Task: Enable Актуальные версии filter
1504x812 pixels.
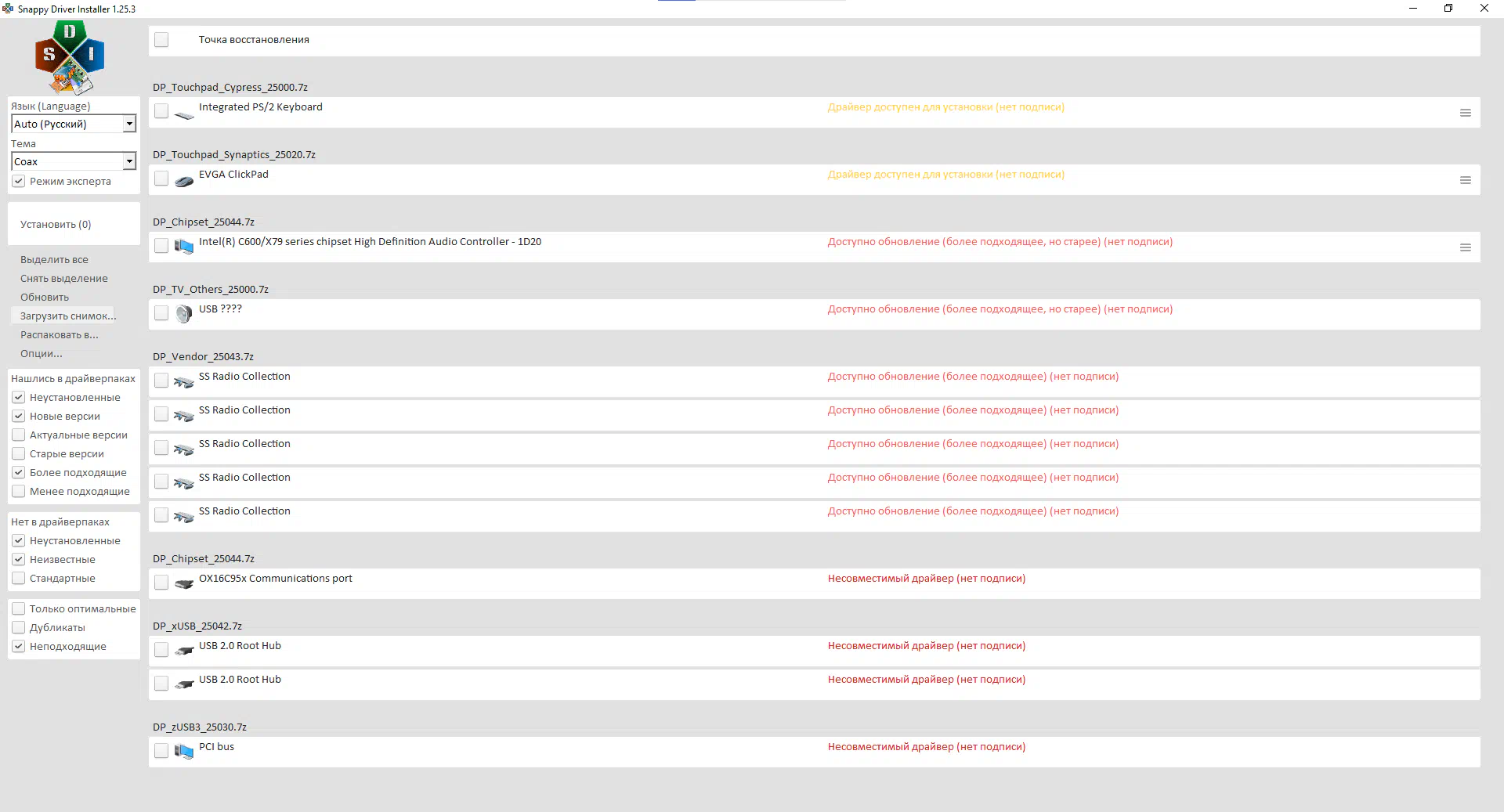Action: pyautogui.click(x=19, y=435)
